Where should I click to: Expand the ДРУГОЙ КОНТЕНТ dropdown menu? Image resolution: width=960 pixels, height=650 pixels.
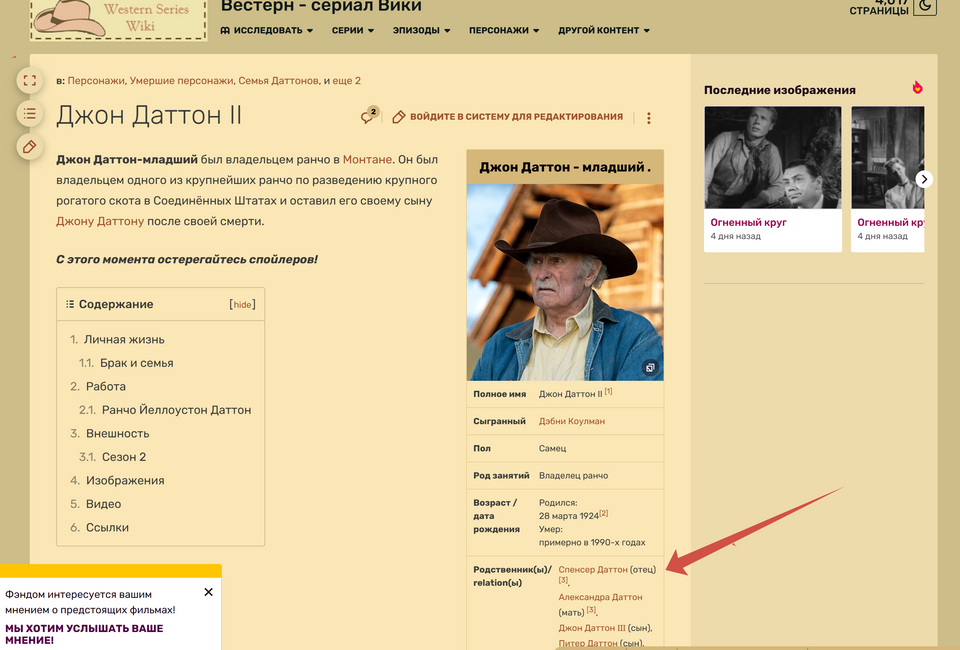tap(604, 31)
